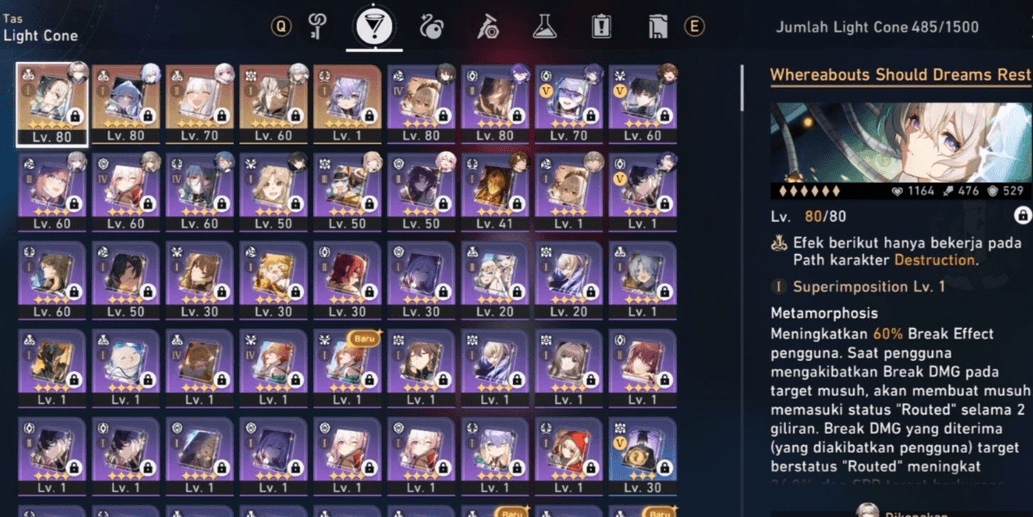Open the consumables flask tab
The image size is (1033, 517).
tap(545, 27)
